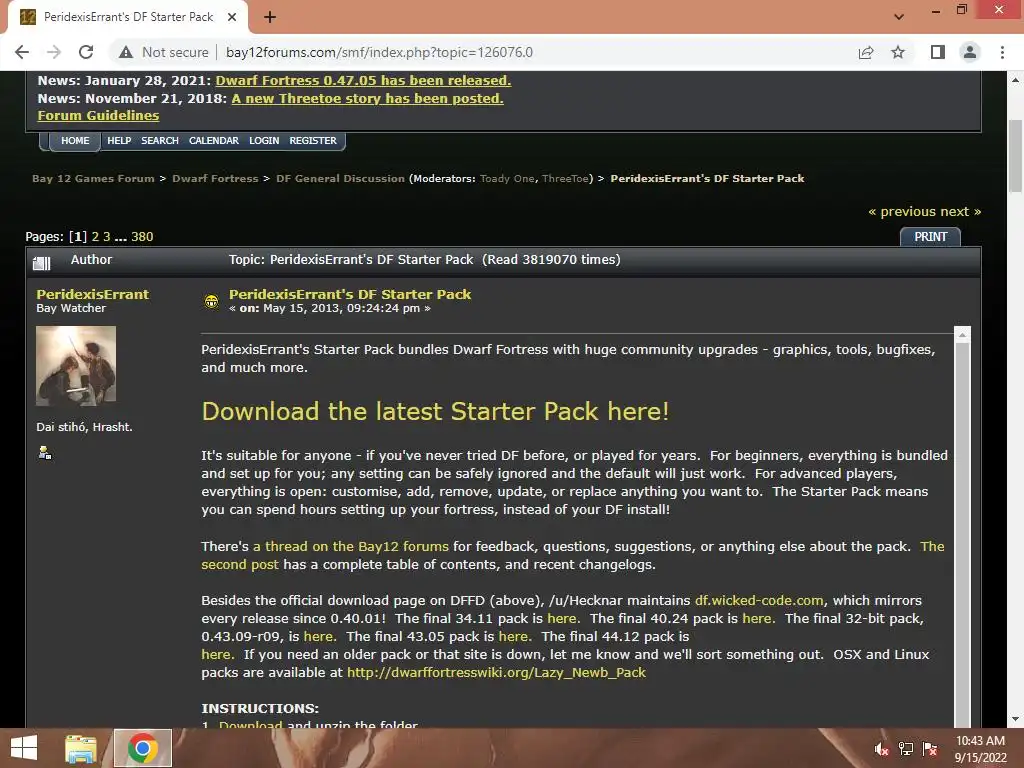Switch to Chrome in the taskbar
The width and height of the screenshot is (1024, 768).
(142, 748)
